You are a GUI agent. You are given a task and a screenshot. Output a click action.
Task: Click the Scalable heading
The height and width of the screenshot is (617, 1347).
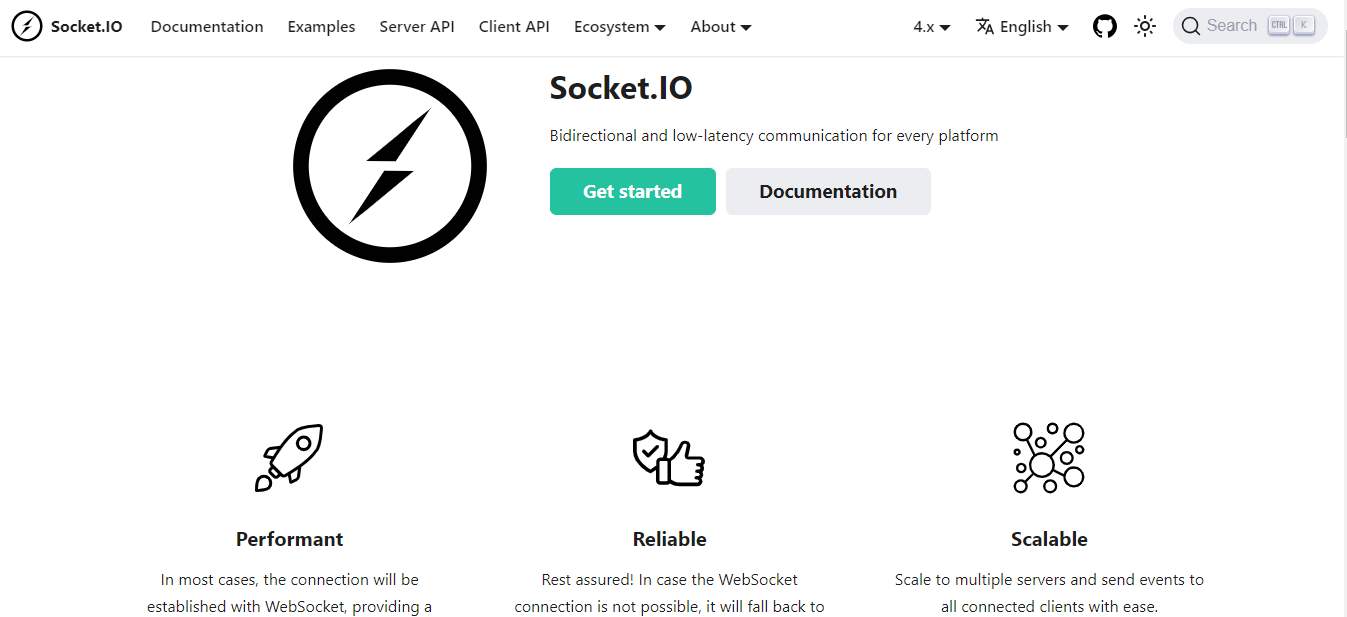pos(1049,539)
